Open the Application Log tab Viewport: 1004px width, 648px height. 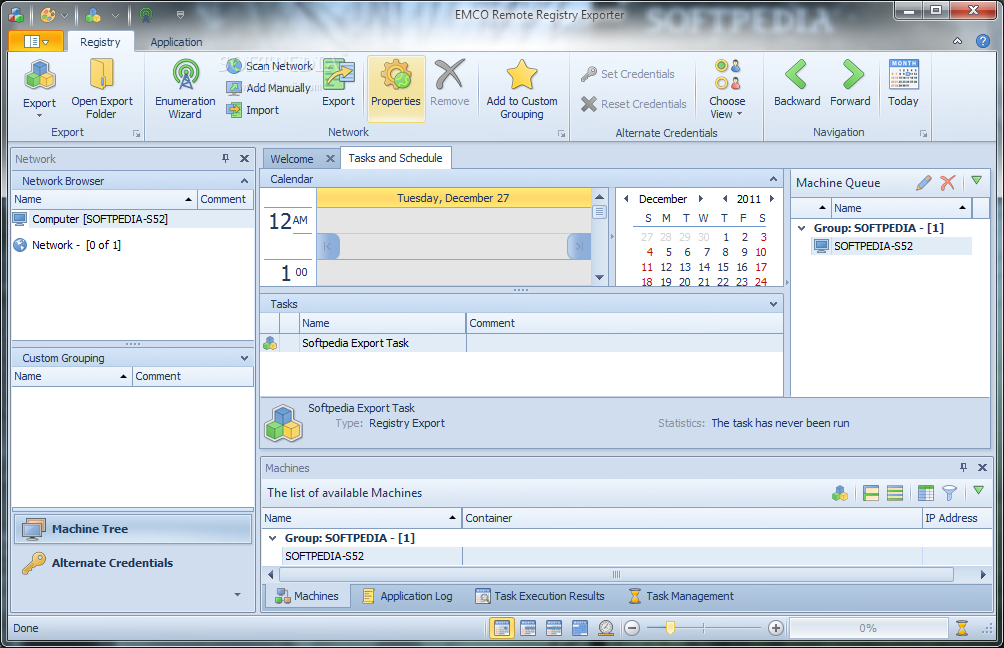point(407,596)
